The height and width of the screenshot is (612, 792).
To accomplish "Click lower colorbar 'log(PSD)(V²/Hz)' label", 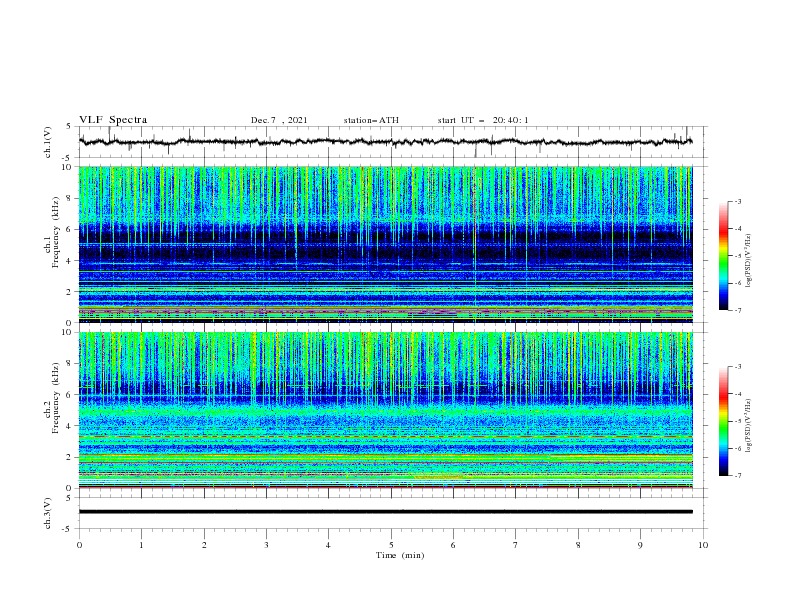I will [749, 425].
